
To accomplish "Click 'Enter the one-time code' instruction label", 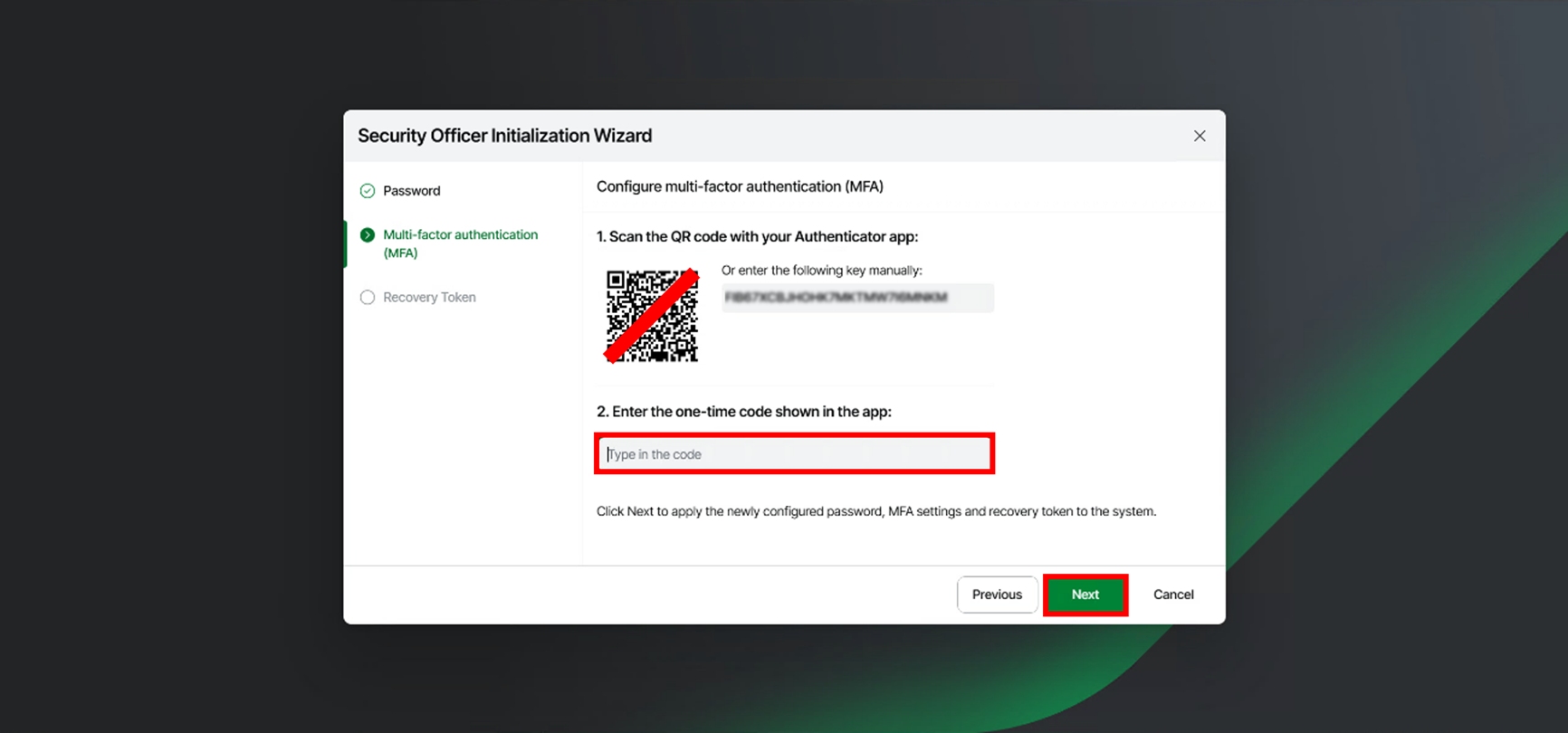I will (x=743, y=412).
